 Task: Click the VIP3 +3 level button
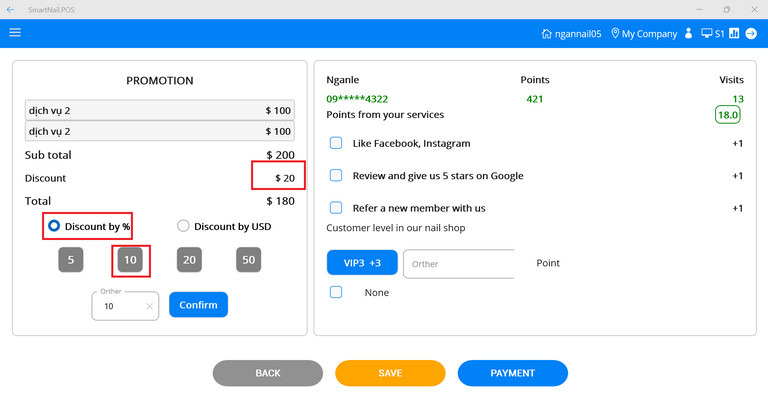[362, 263]
